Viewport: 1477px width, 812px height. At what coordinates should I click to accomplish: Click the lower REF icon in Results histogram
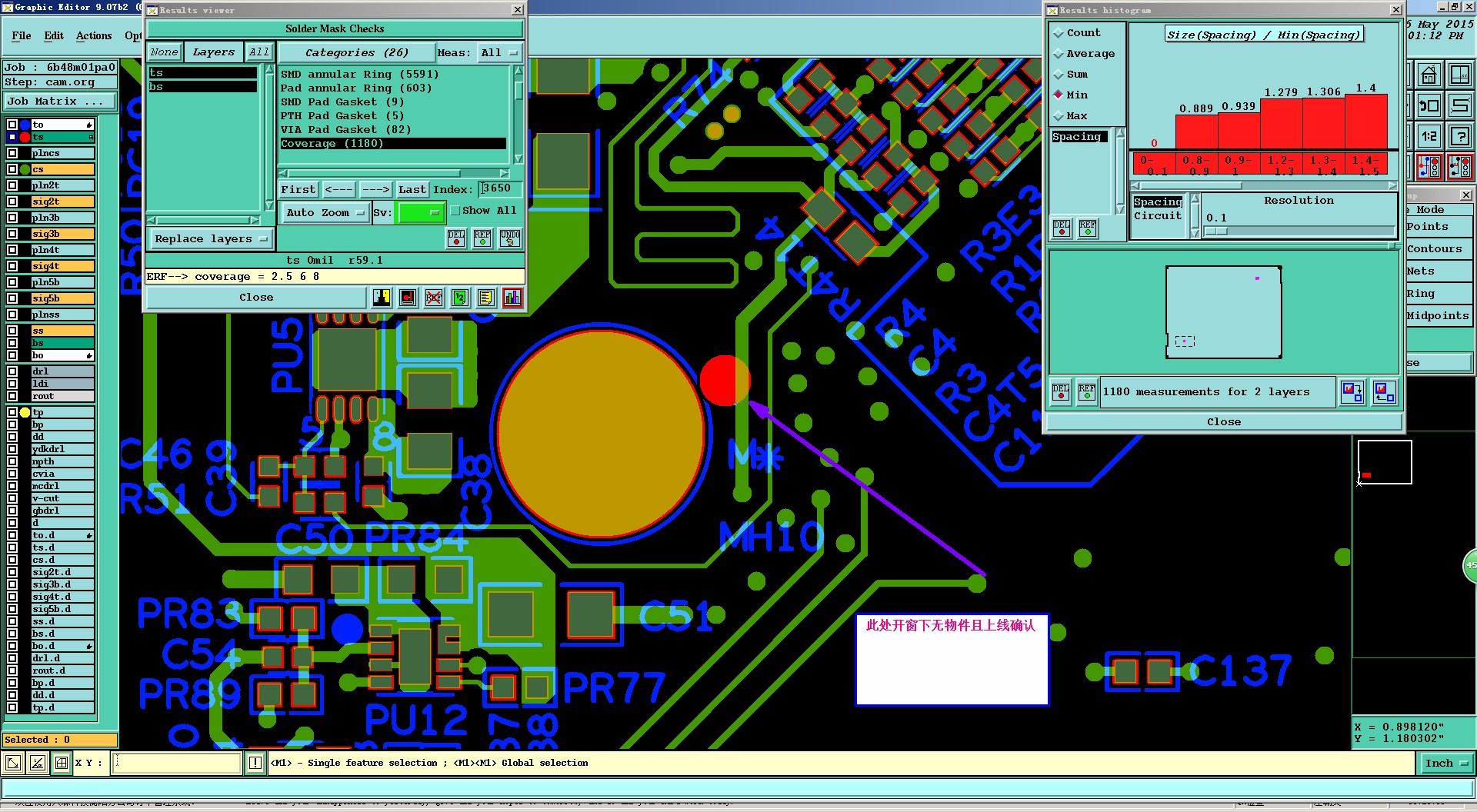1087,392
